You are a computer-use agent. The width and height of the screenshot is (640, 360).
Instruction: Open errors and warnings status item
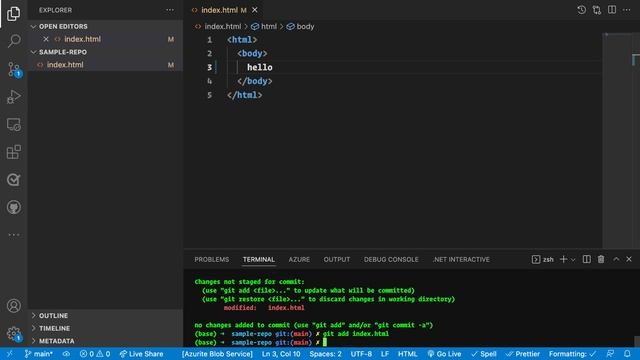tap(95, 354)
